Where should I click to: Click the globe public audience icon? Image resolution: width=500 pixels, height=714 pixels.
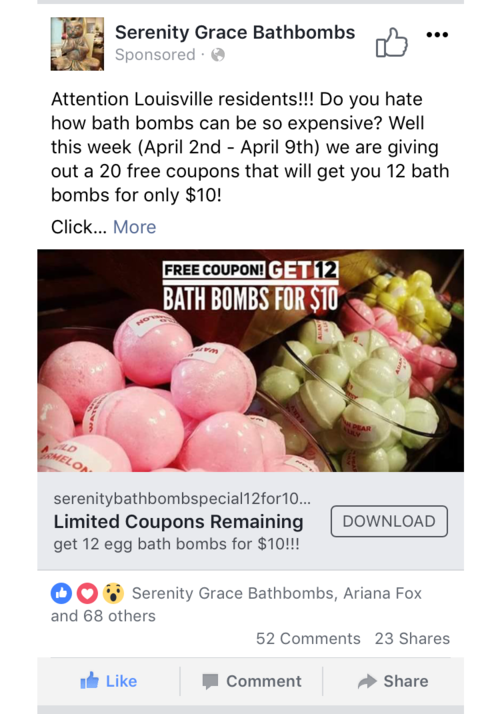[x=218, y=55]
